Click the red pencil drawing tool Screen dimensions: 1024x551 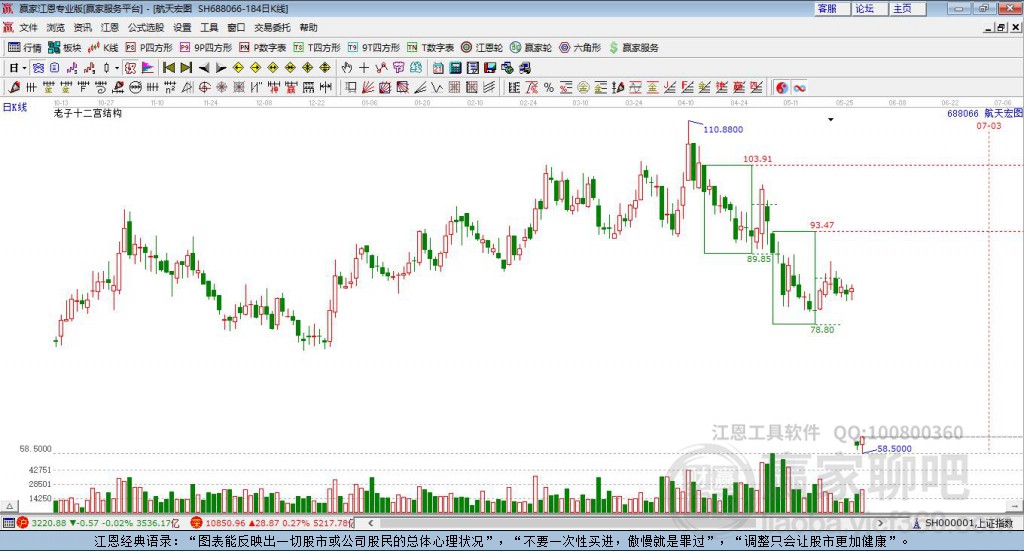pos(14,87)
